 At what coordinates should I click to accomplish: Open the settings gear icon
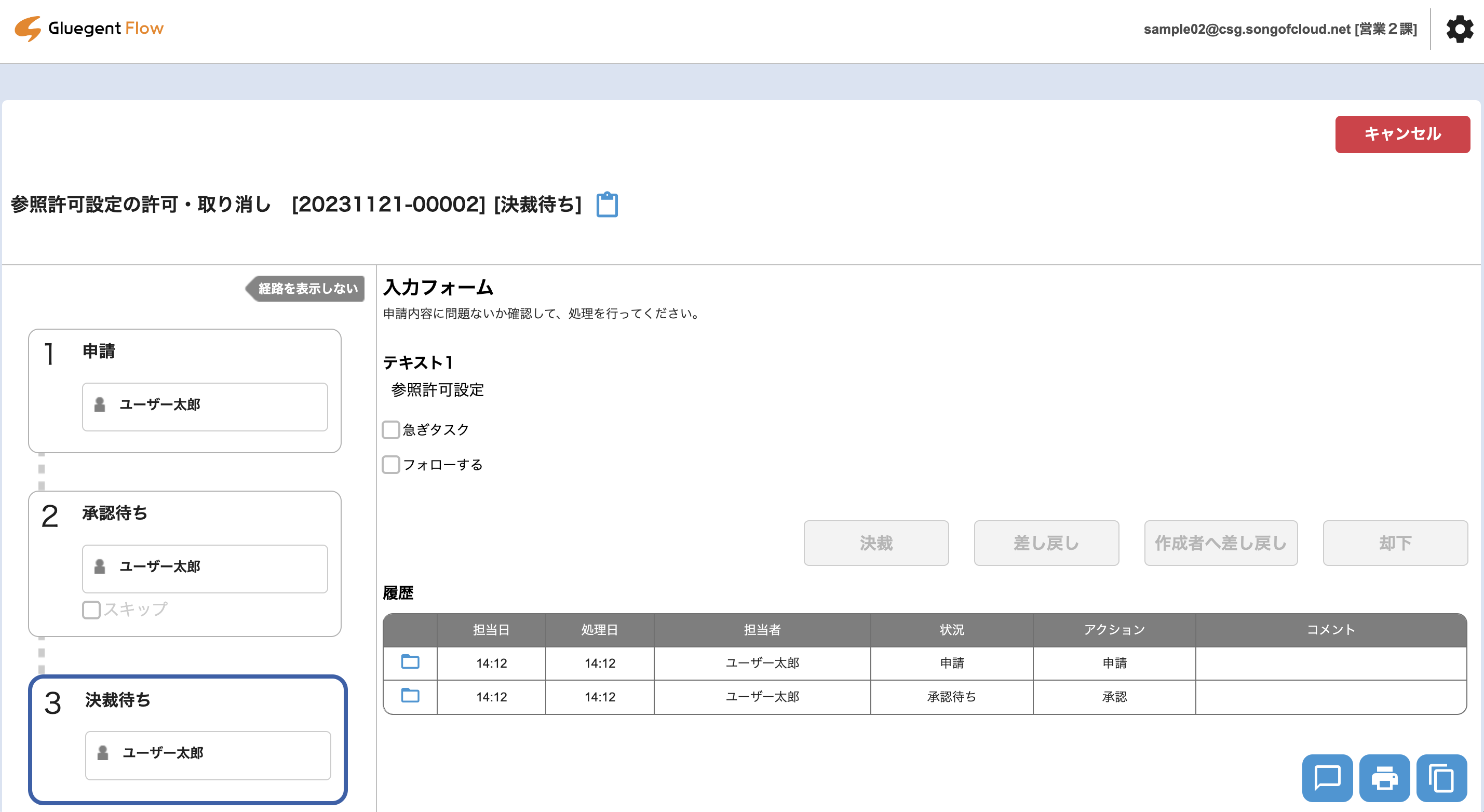[x=1460, y=29]
